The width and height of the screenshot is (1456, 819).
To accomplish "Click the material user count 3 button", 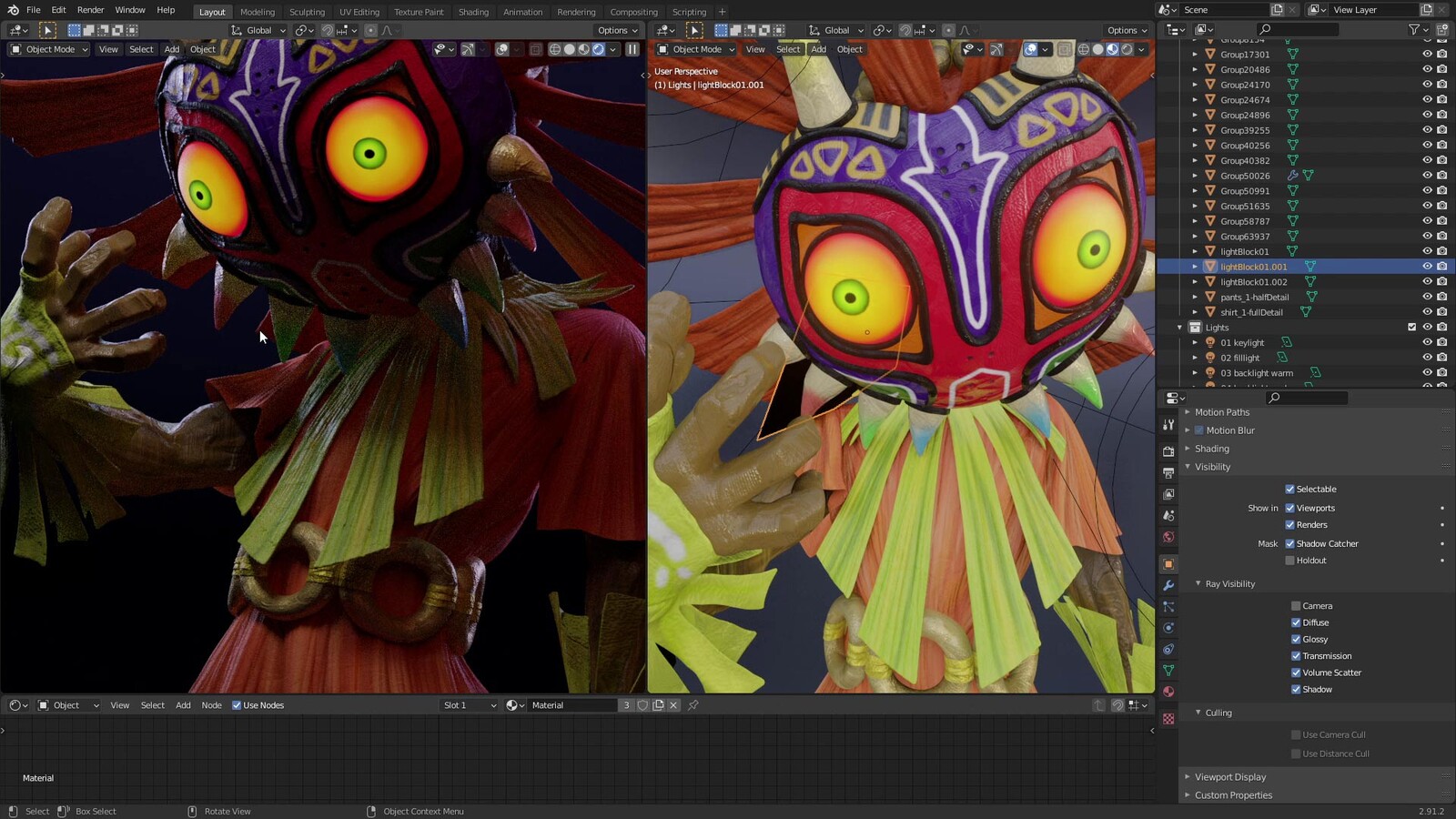I will coord(626,705).
